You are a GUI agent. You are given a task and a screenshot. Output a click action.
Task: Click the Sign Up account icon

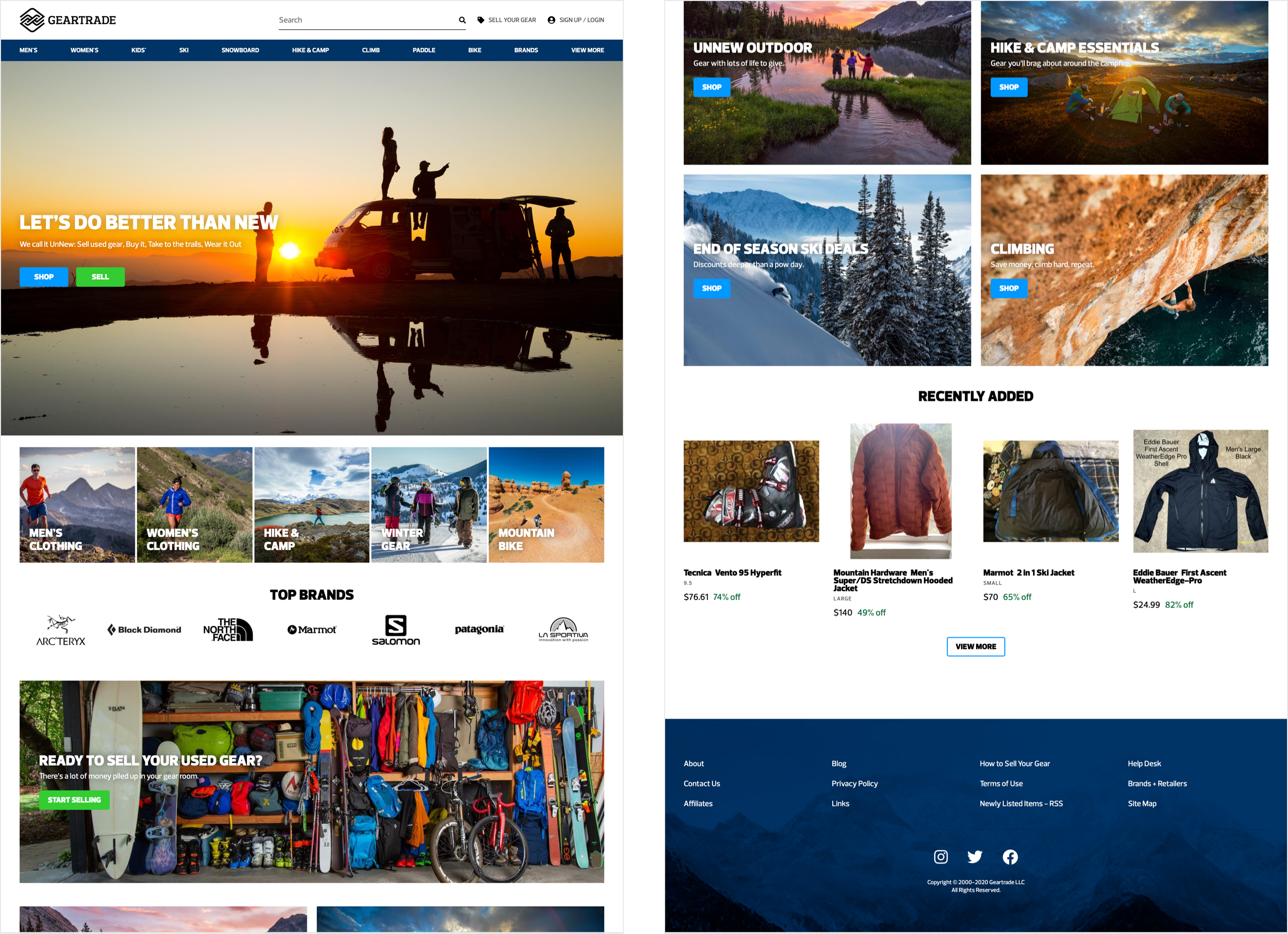(551, 20)
